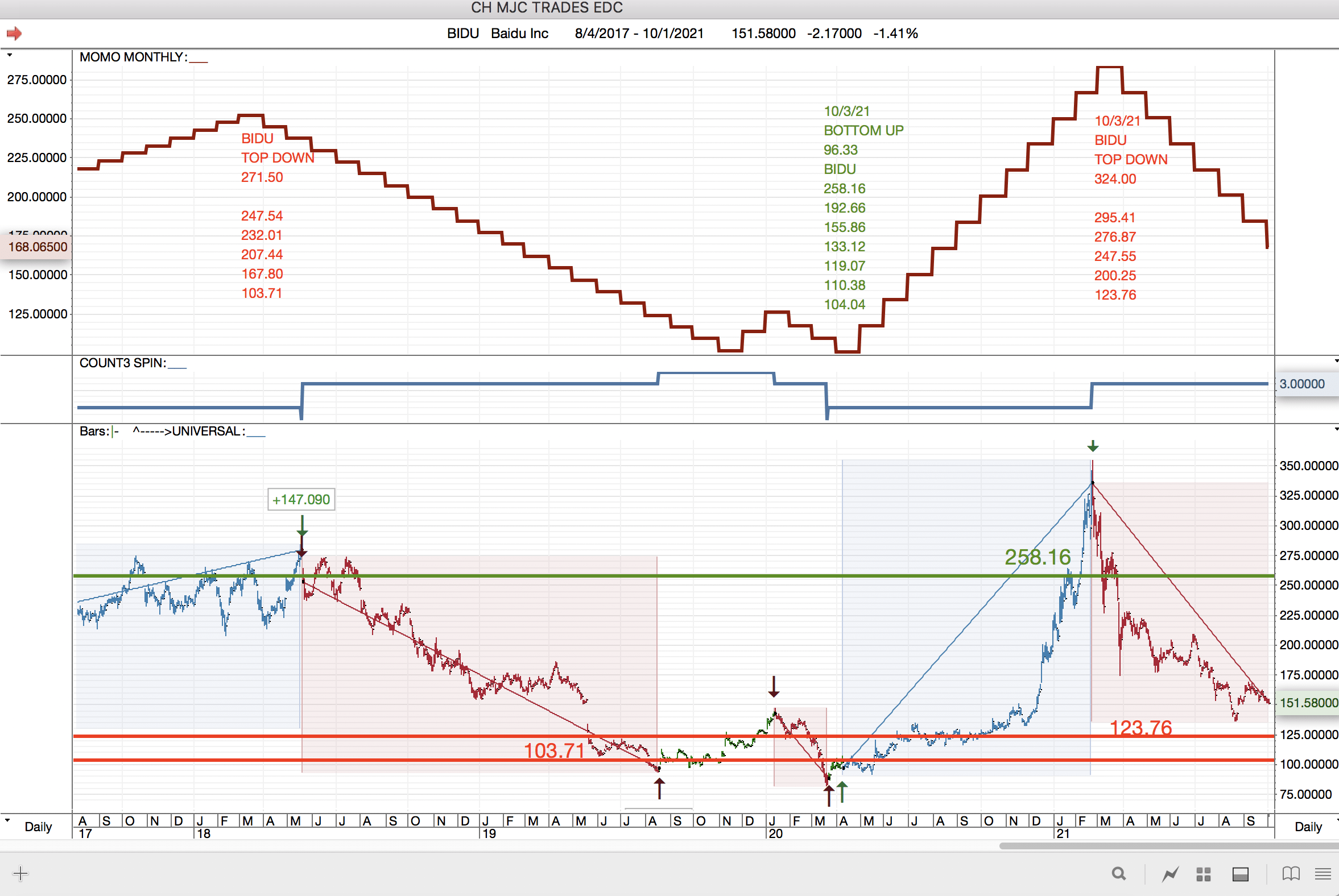Open the list lines icon at bottom right

pyautogui.click(x=1323, y=873)
